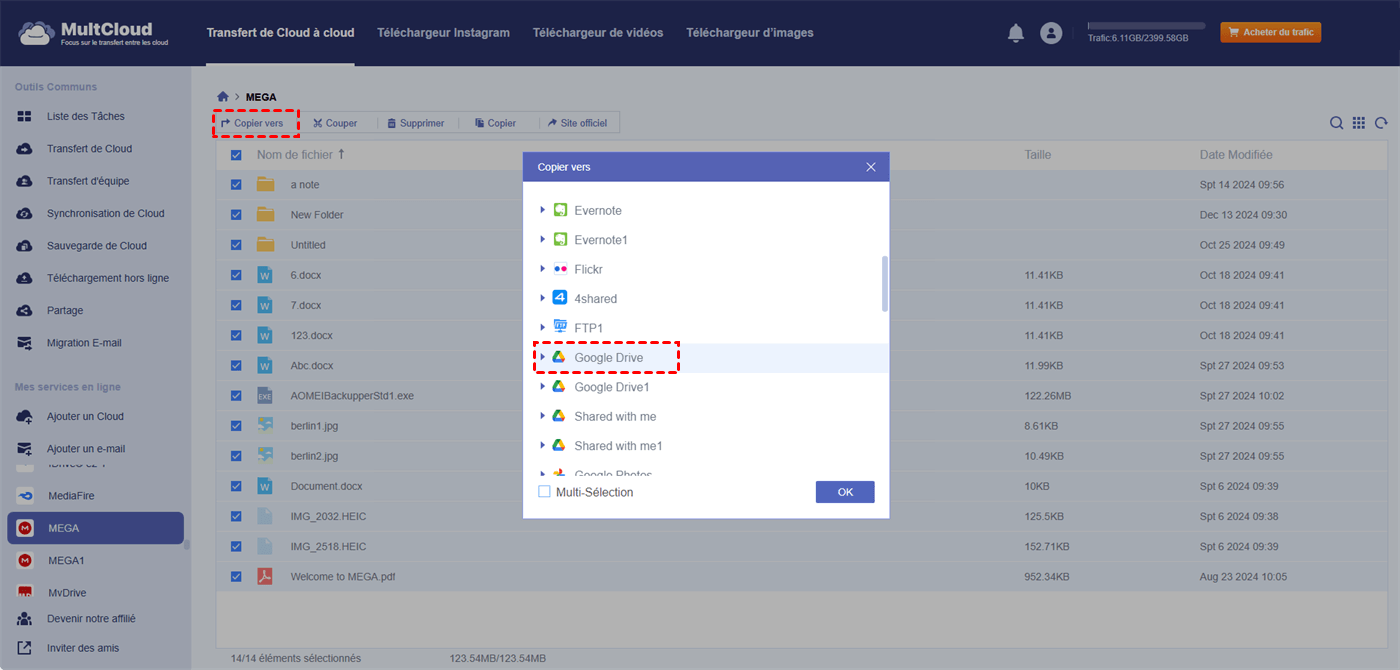The height and width of the screenshot is (670, 1400).
Task: Click the refresh icon
Action: (1381, 123)
